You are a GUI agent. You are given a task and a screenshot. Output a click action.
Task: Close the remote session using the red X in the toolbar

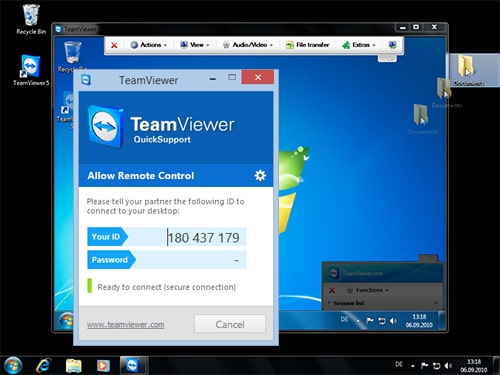click(x=114, y=45)
